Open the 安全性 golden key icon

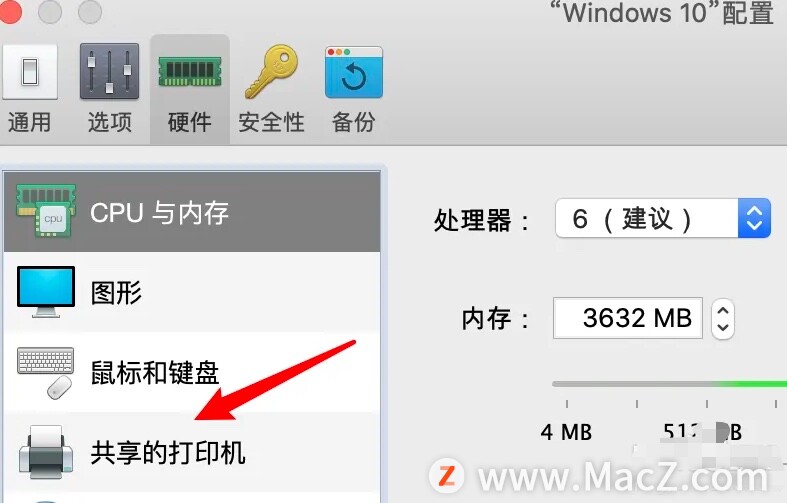pyautogui.click(x=272, y=72)
